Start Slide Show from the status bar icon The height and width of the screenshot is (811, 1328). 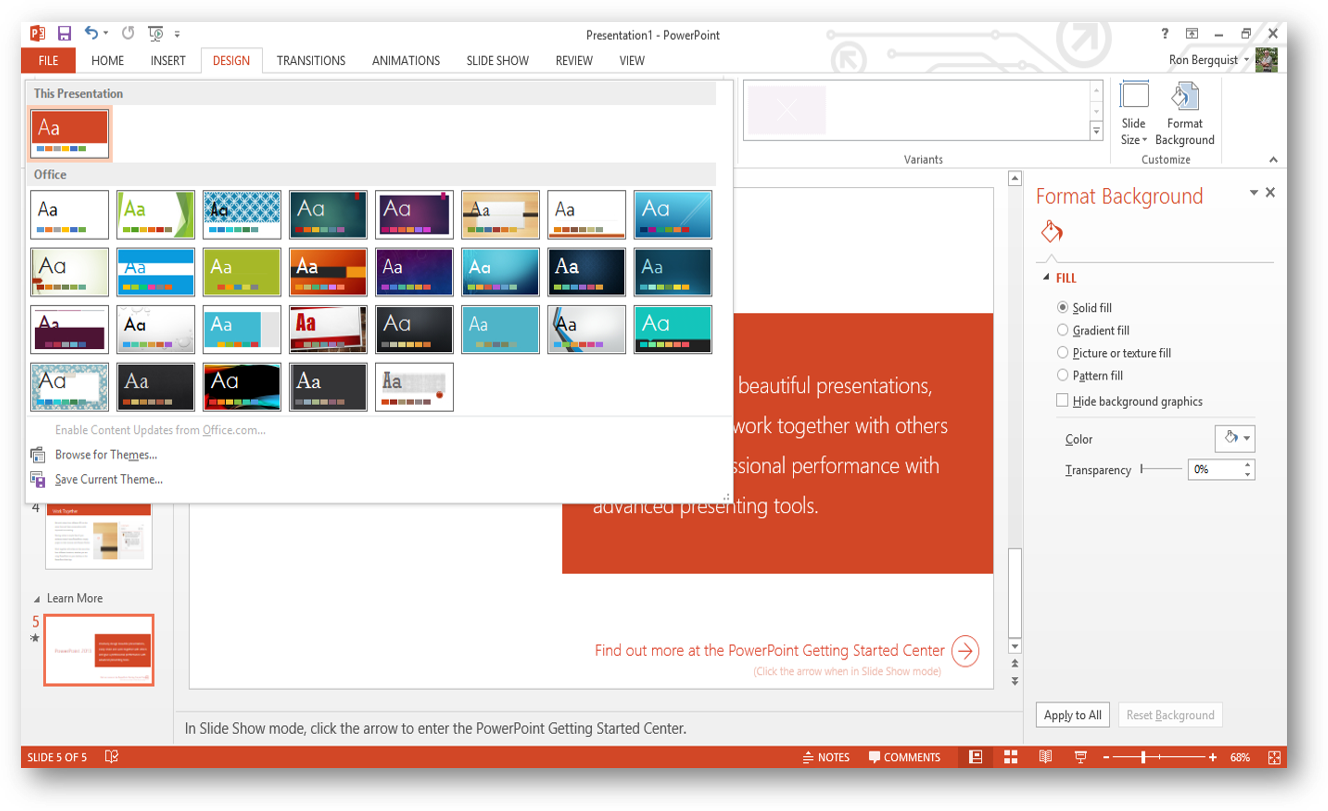pyautogui.click(x=1080, y=757)
